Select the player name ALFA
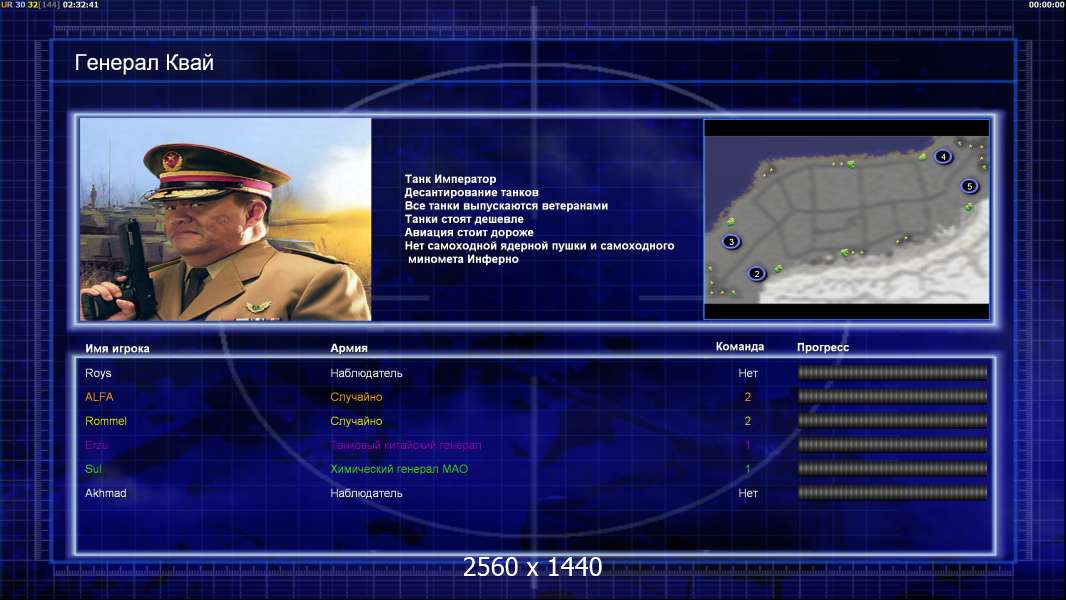Image resolution: width=1066 pixels, height=600 pixels. coord(99,397)
